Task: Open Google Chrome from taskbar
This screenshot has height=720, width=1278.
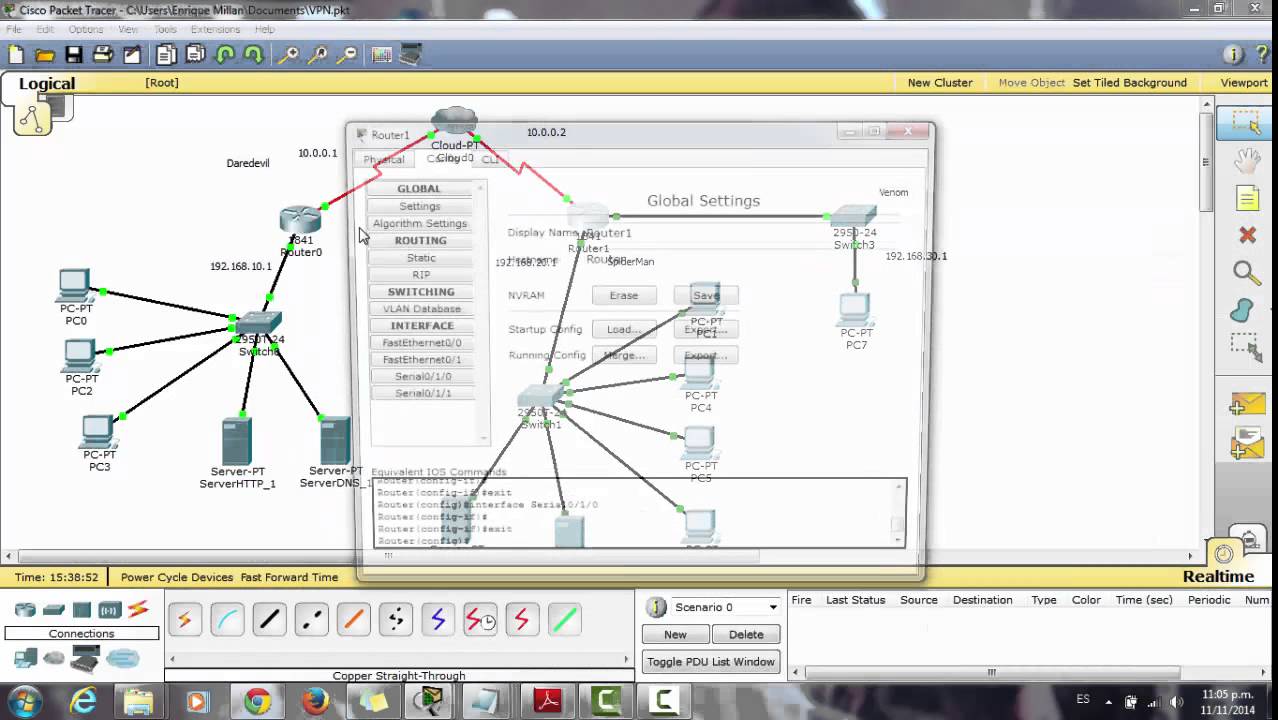Action: (257, 702)
